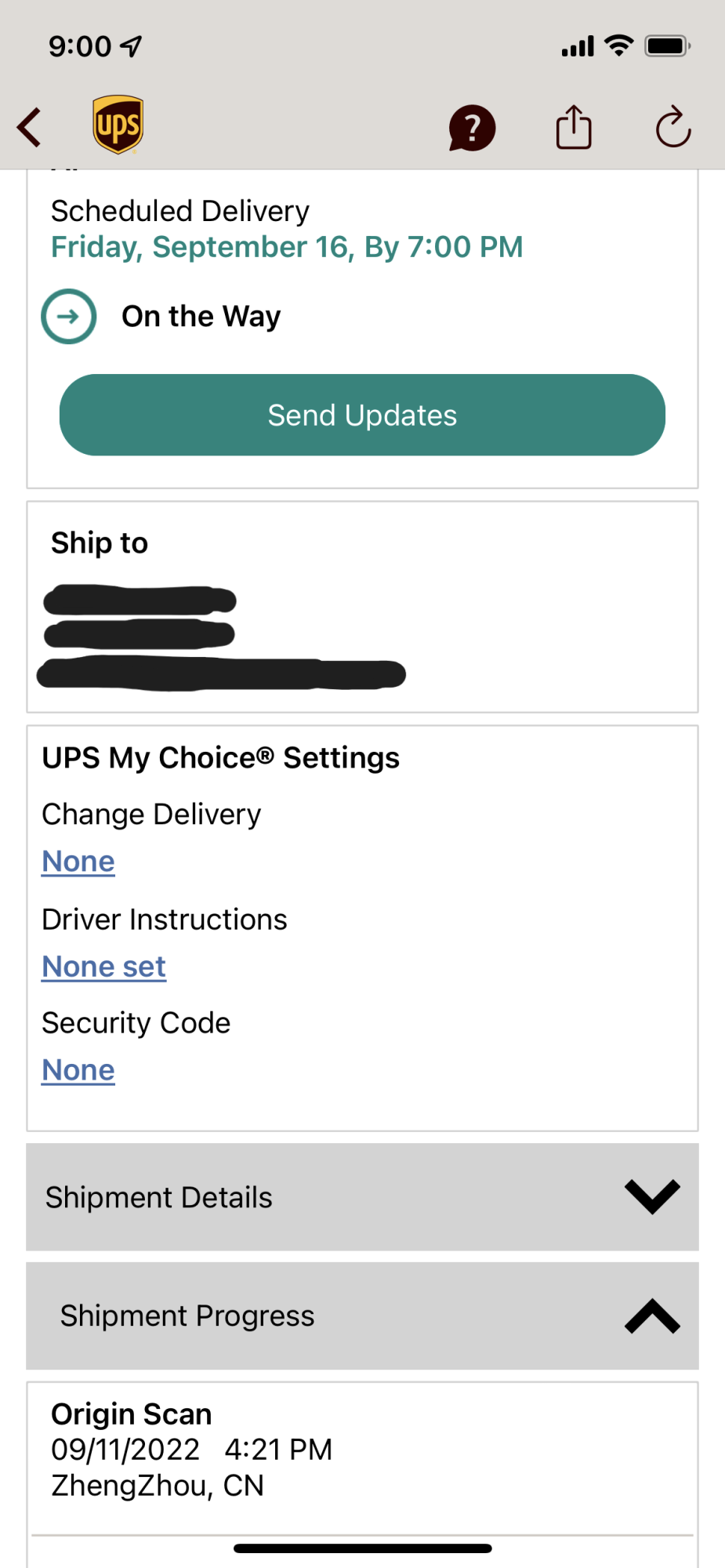This screenshot has width=725, height=1568.
Task: Tap the refresh icon
Action: (673, 127)
